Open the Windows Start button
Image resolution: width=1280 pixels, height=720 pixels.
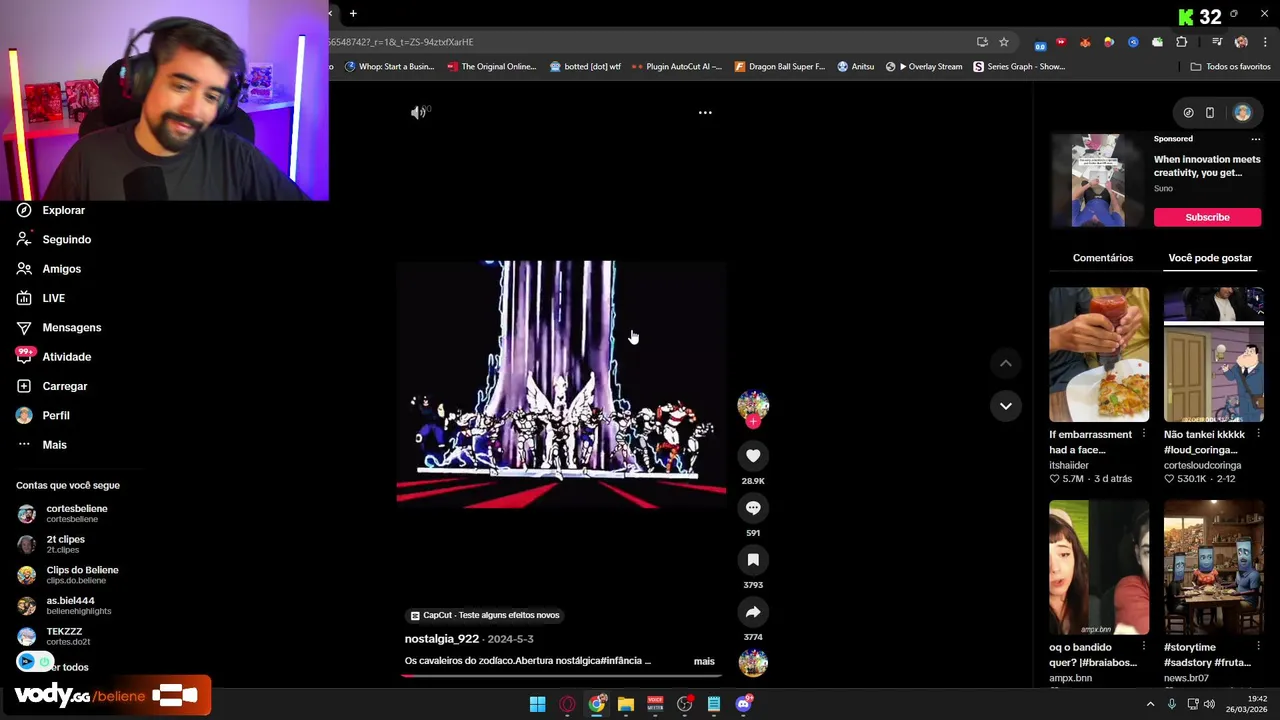tap(537, 704)
